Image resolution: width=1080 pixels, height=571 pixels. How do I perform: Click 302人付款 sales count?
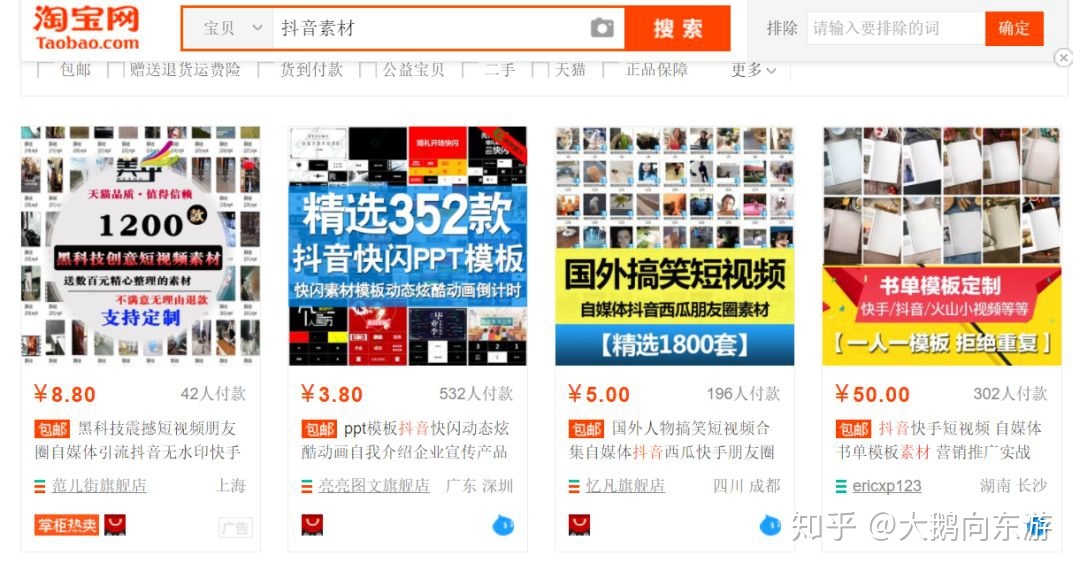1010,394
